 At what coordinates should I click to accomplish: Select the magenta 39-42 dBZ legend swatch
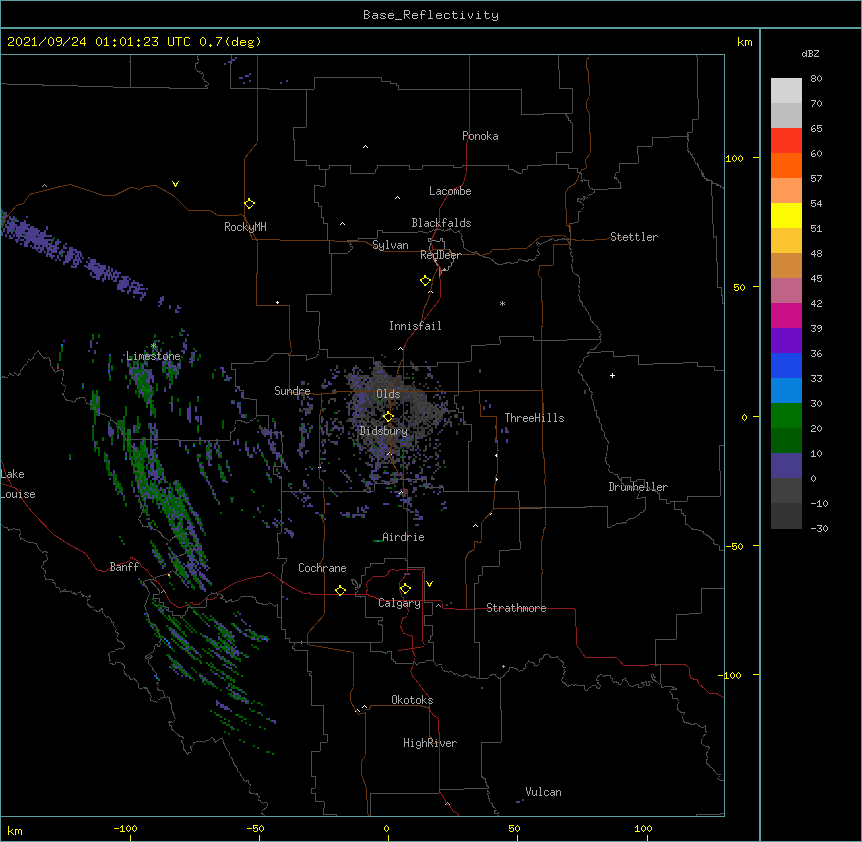coord(786,316)
